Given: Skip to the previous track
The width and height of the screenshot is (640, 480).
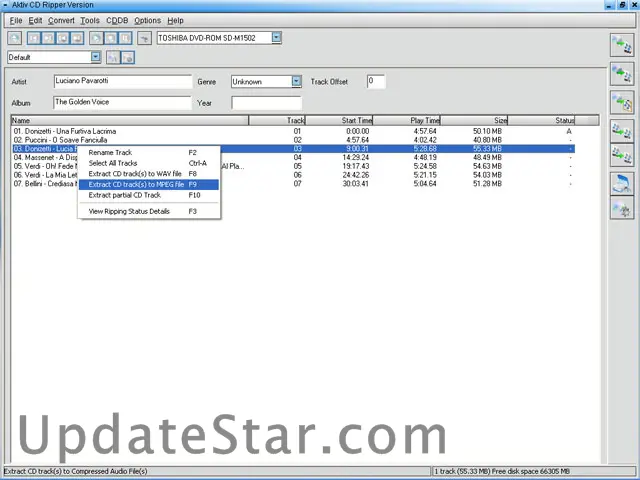Looking at the screenshot, I should pyautogui.click(x=34, y=38).
